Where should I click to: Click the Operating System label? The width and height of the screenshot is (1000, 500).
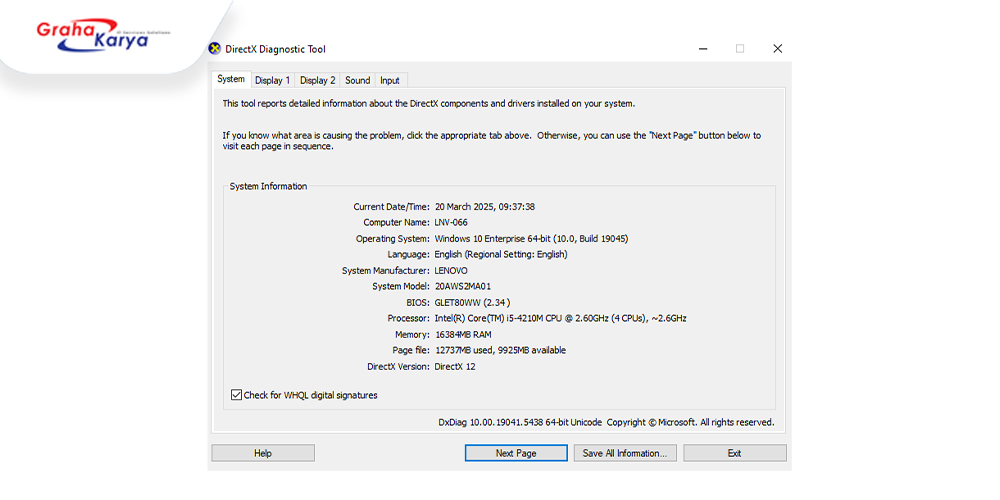pyautogui.click(x=393, y=239)
